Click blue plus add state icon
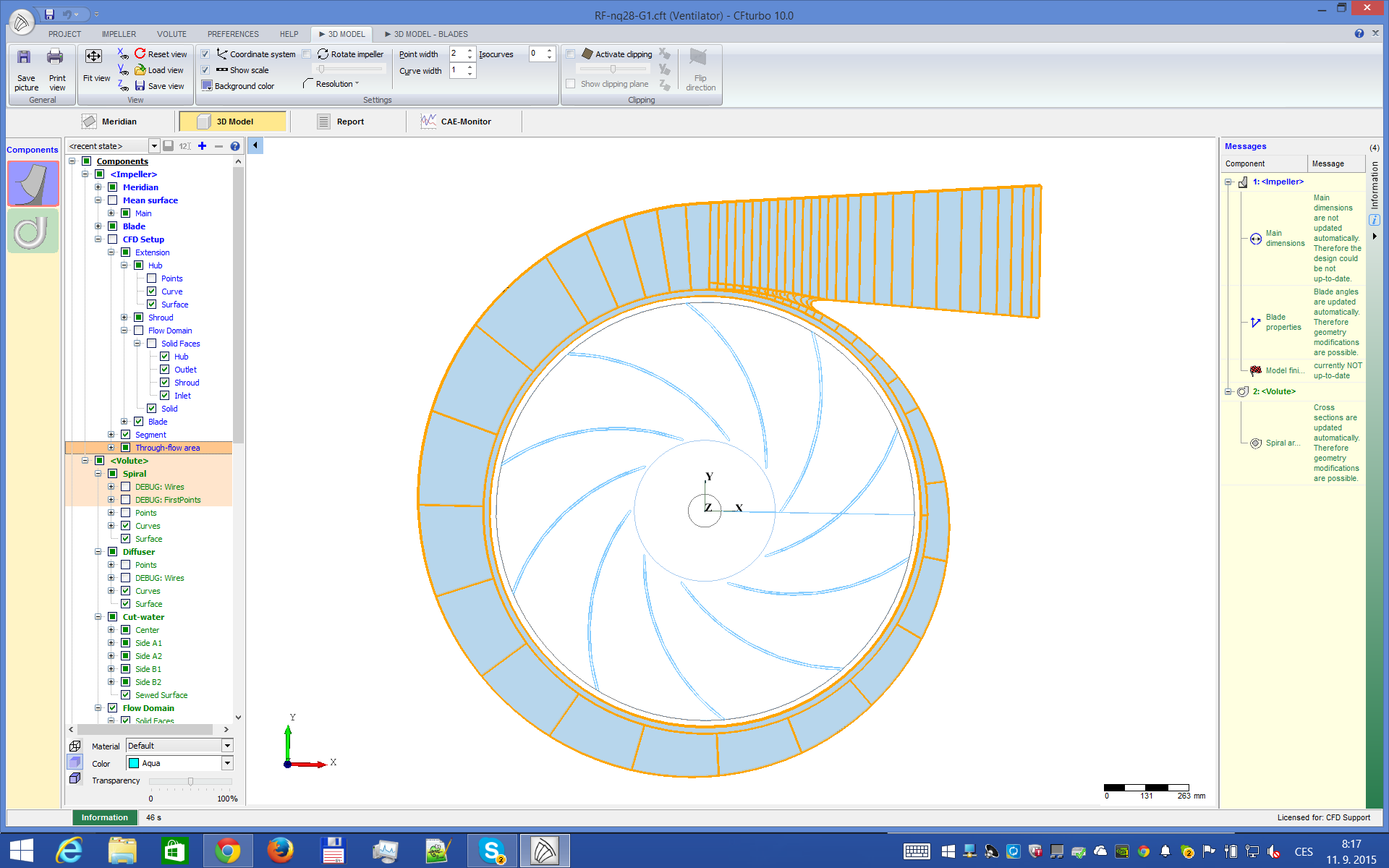This screenshot has height=868, width=1389. point(203,146)
